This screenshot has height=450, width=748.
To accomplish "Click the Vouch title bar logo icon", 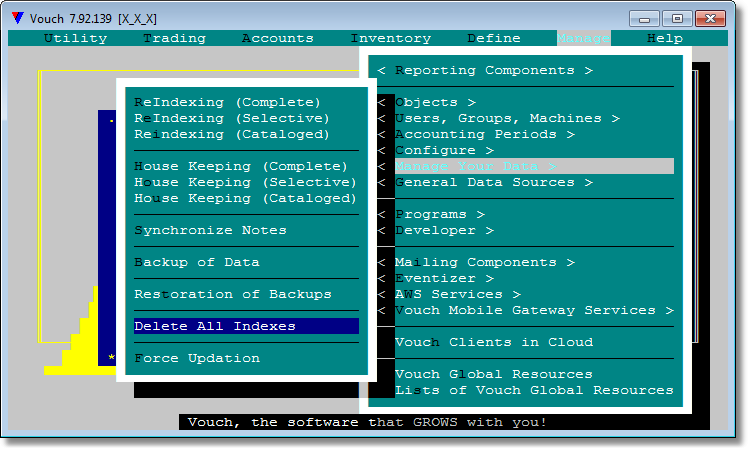I will point(18,18).
